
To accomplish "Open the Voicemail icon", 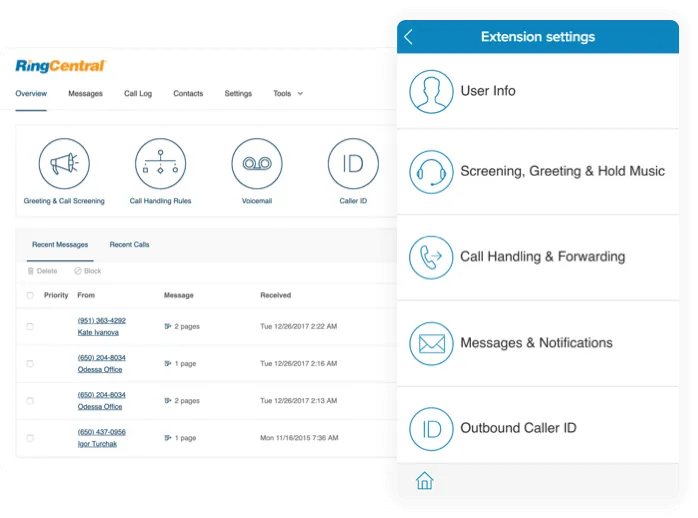I will coord(257,164).
